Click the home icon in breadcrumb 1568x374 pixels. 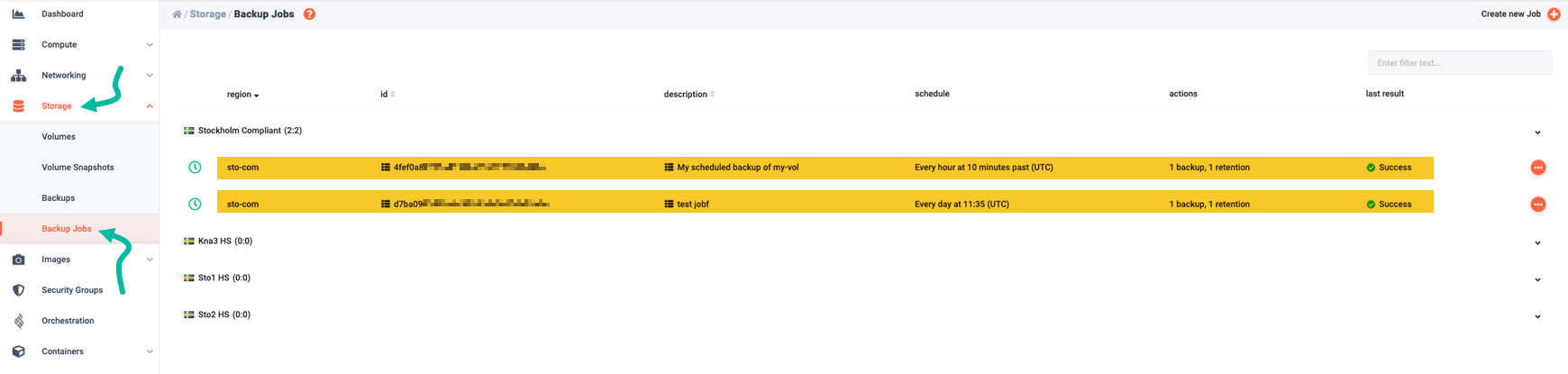[177, 14]
